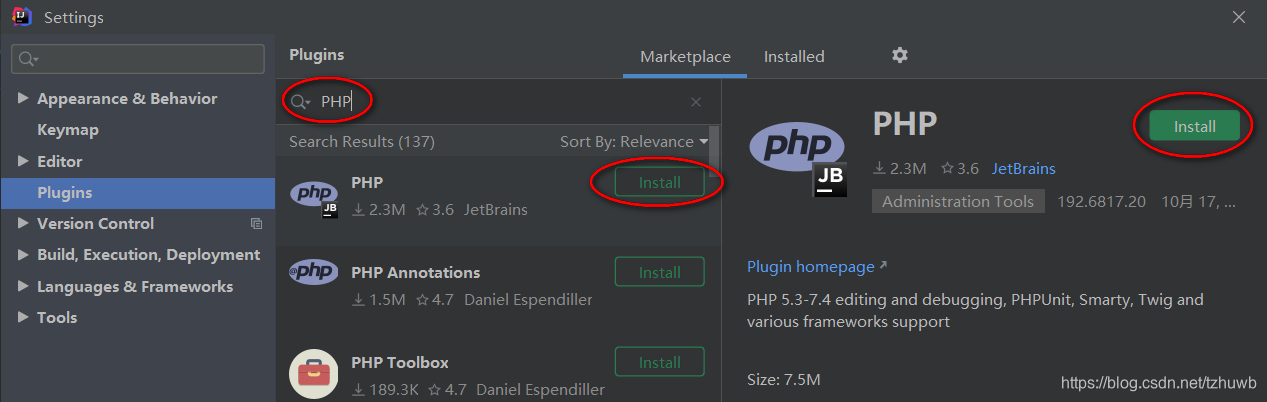Select the PHP Toolbox result title

click(x=400, y=363)
